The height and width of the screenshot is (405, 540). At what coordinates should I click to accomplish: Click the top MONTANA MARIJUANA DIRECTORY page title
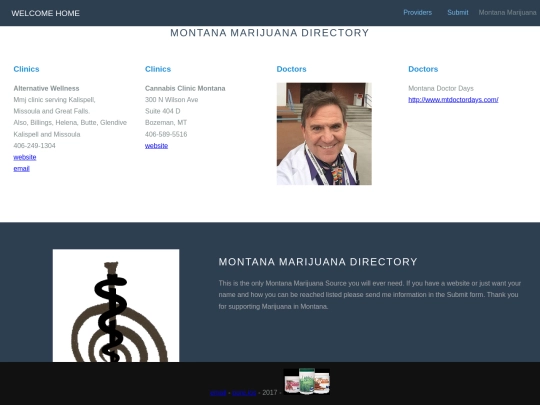(x=270, y=33)
